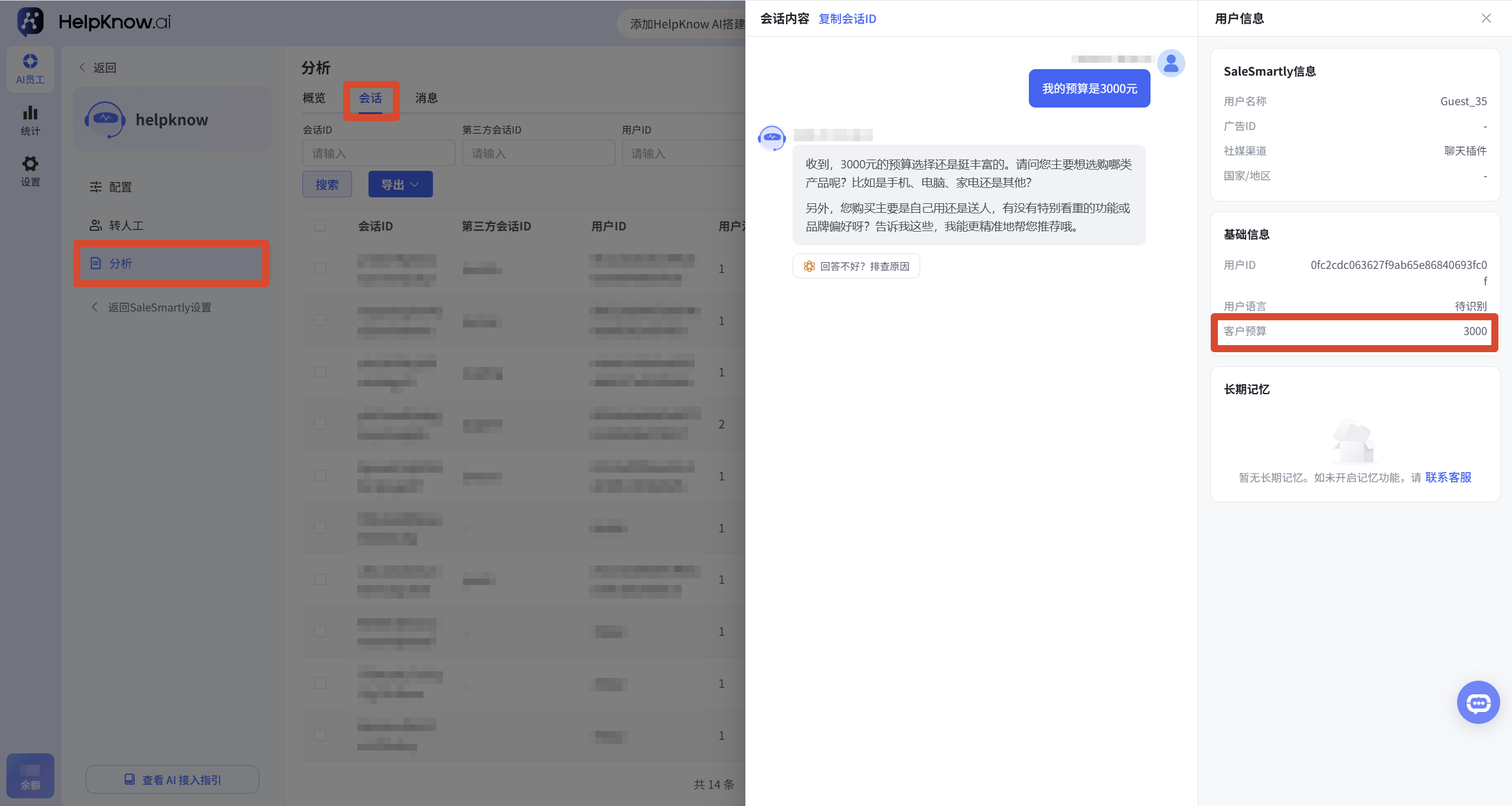Switch to the 概览 tab

pyautogui.click(x=314, y=97)
